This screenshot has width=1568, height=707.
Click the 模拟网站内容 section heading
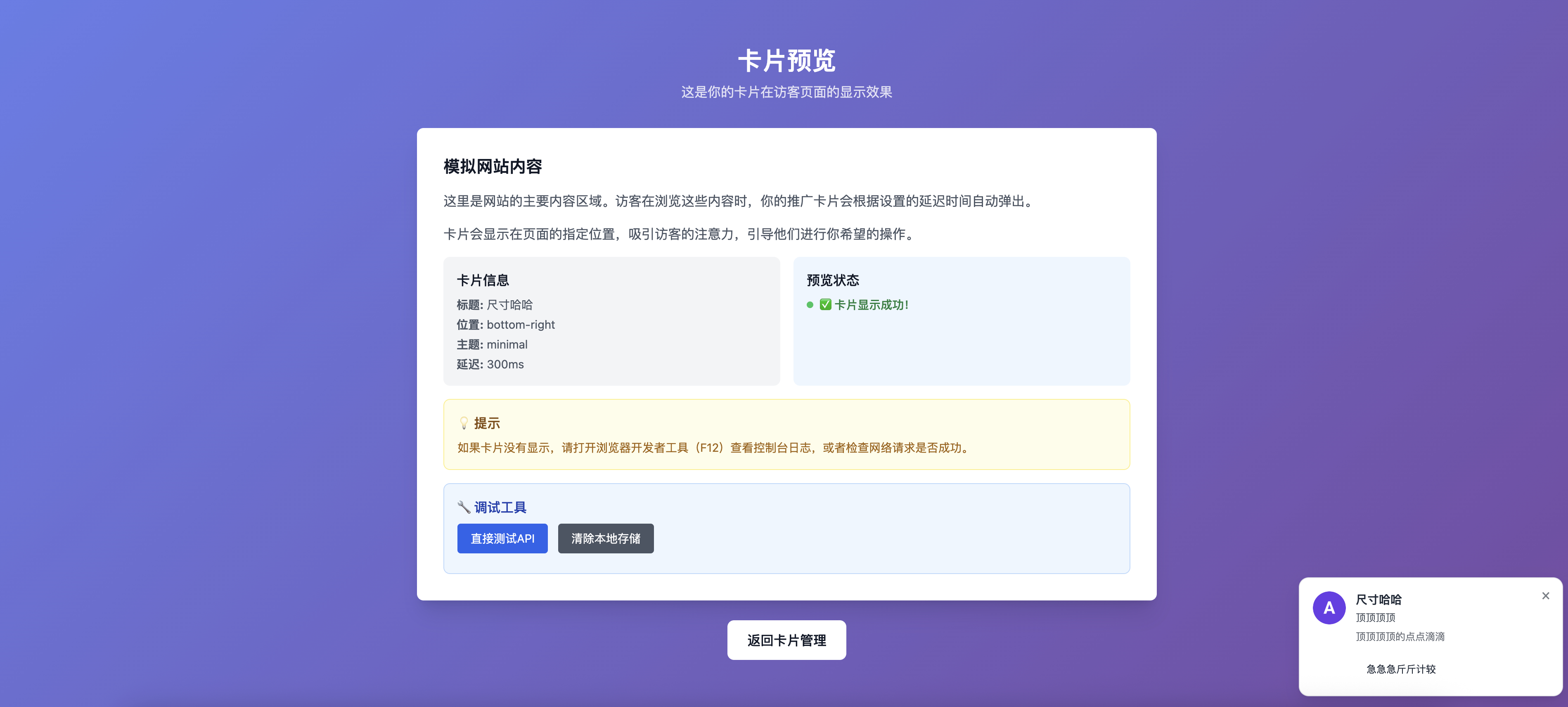493,166
